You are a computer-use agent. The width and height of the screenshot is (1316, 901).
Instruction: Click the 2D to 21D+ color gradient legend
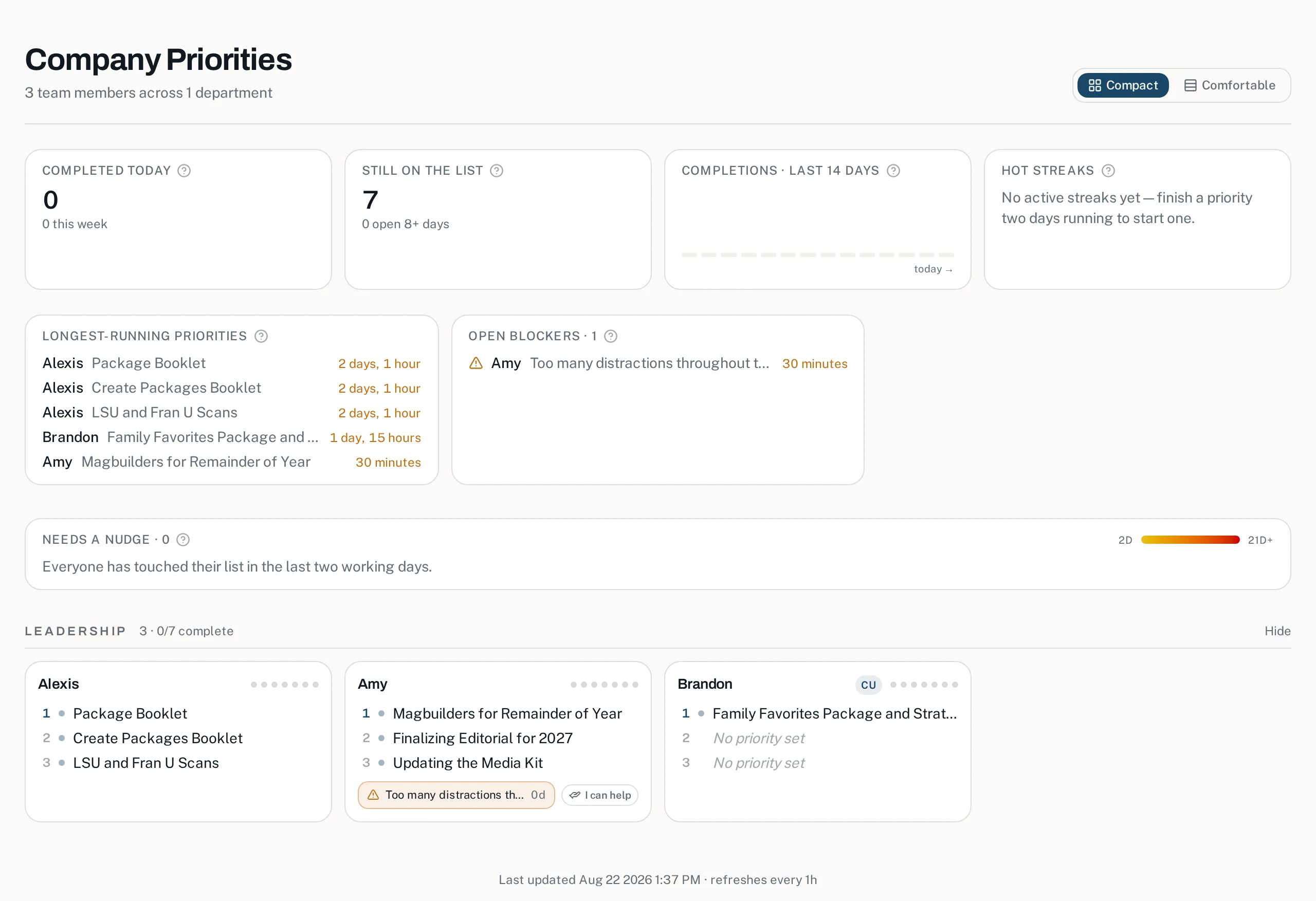click(1190, 540)
